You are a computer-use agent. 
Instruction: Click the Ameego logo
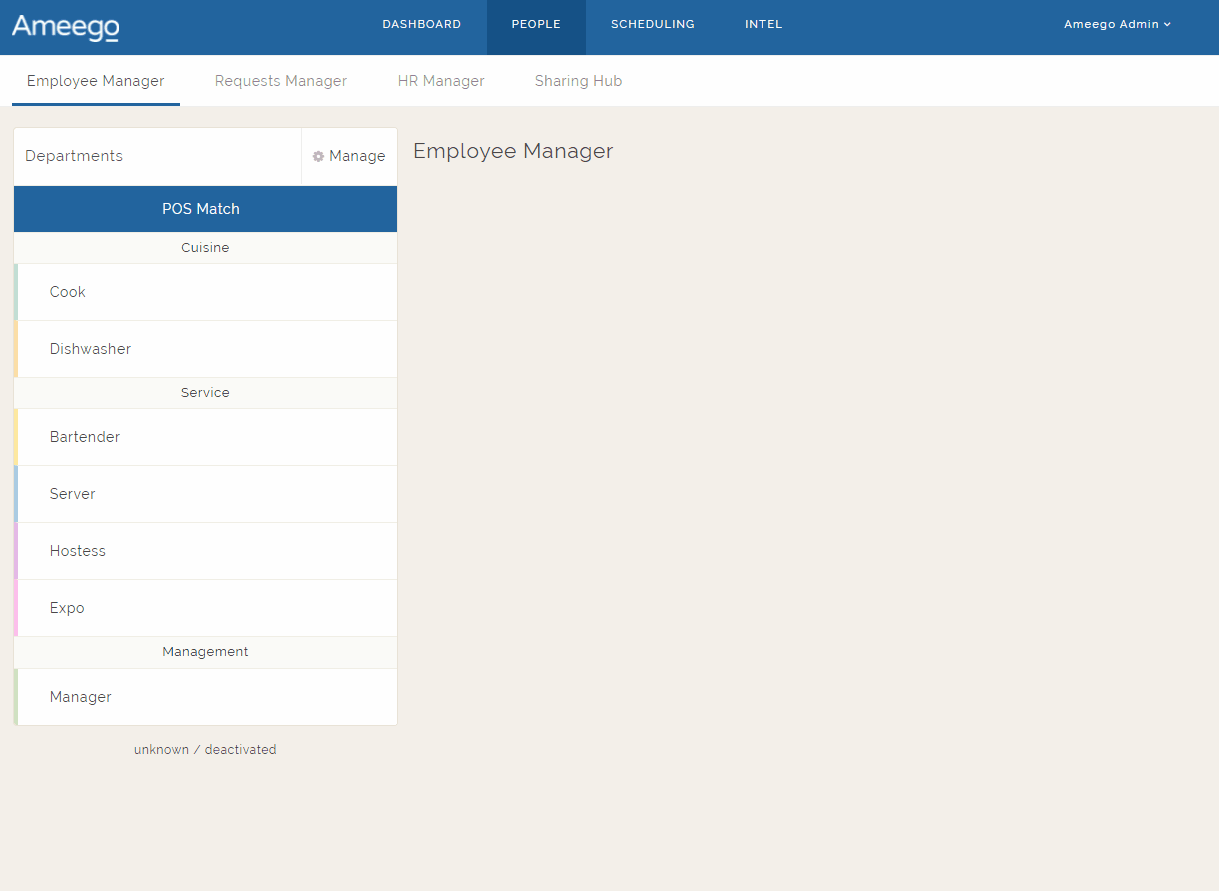[66, 27]
